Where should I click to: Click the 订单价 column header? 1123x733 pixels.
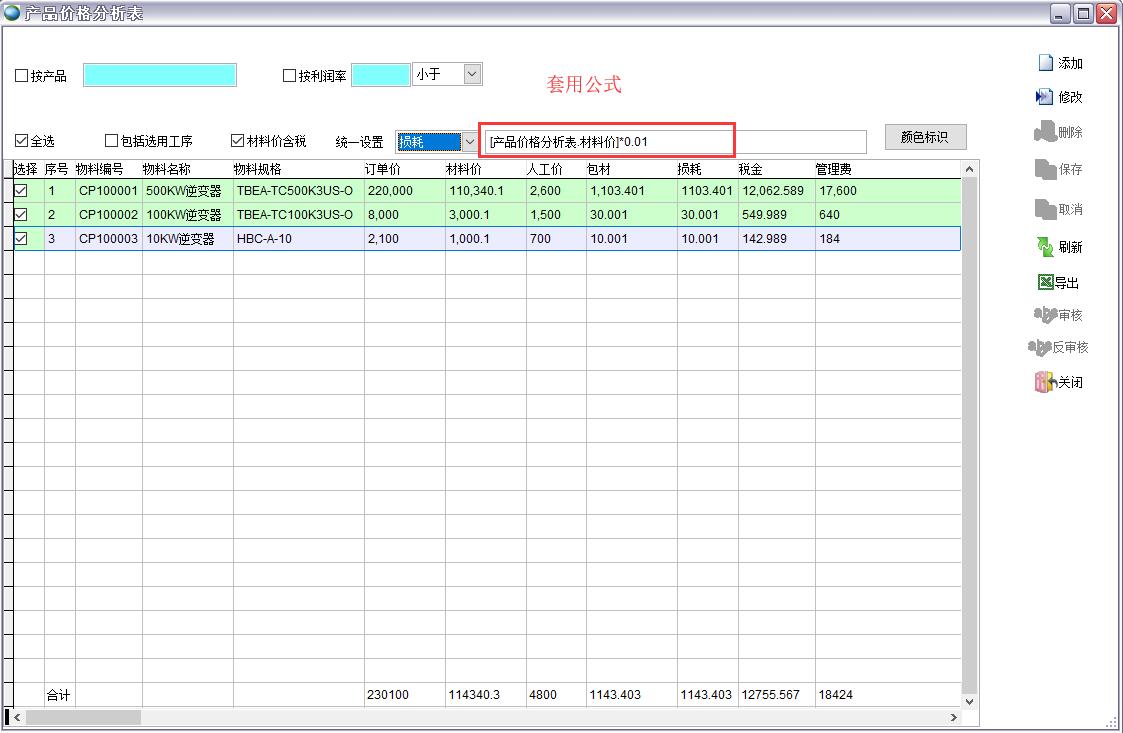coord(383,169)
